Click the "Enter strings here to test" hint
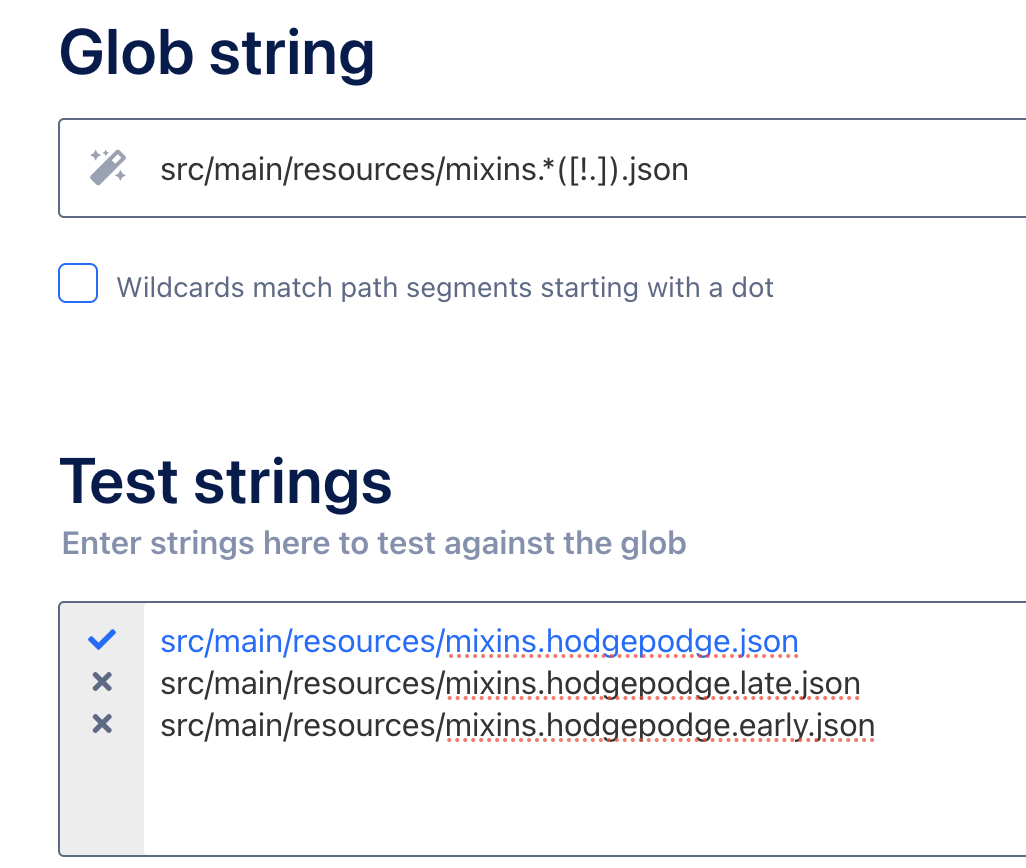Viewport: 1026px width, 868px height. coord(374,543)
